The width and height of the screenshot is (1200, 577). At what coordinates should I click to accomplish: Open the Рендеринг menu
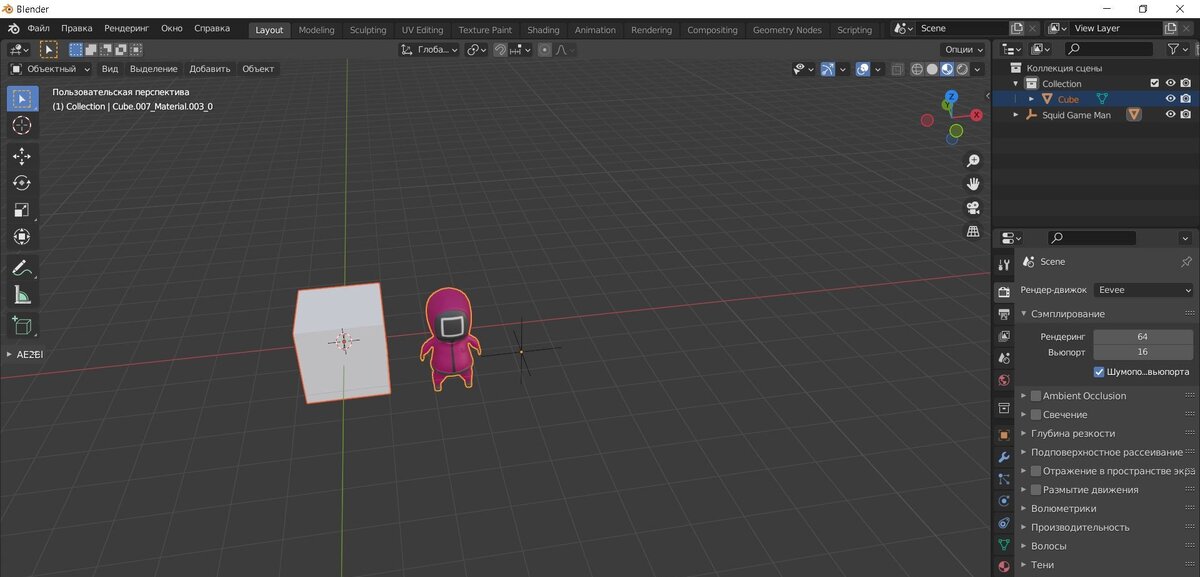pos(127,29)
